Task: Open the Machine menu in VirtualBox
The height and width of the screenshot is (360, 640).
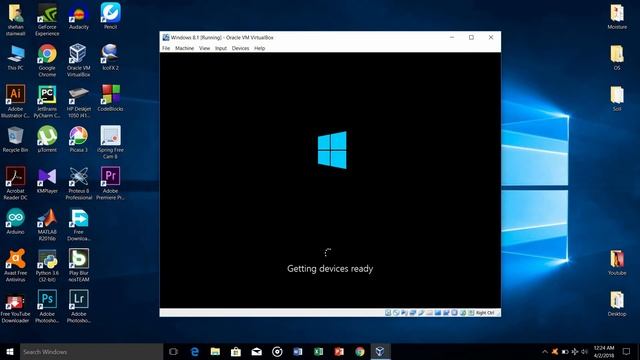Action: click(184, 48)
